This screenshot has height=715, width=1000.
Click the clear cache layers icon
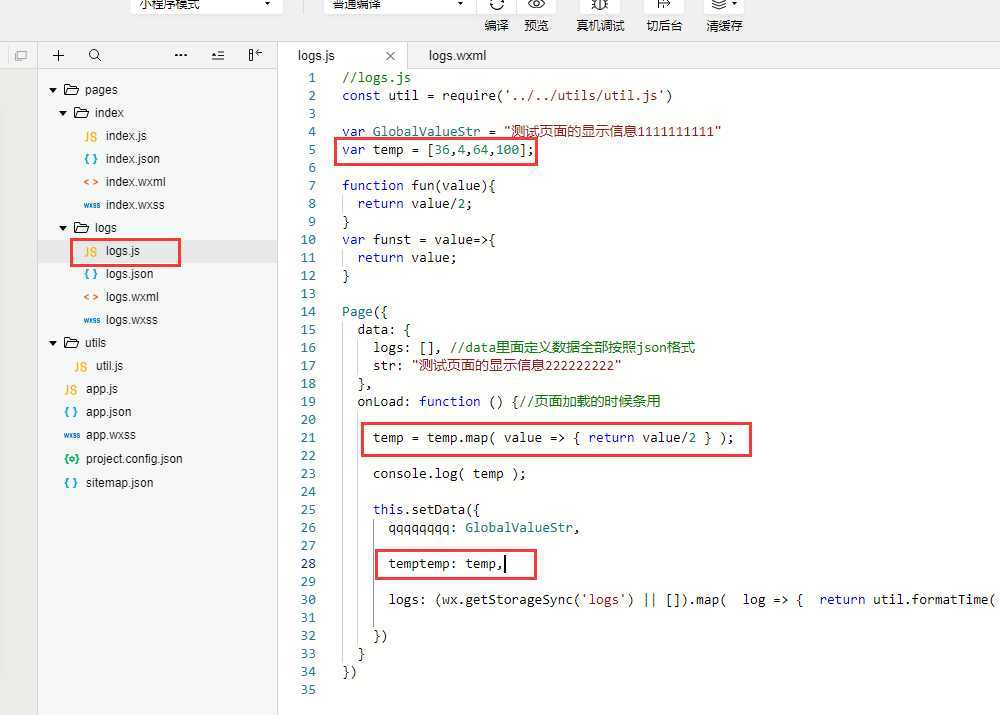click(719, 4)
